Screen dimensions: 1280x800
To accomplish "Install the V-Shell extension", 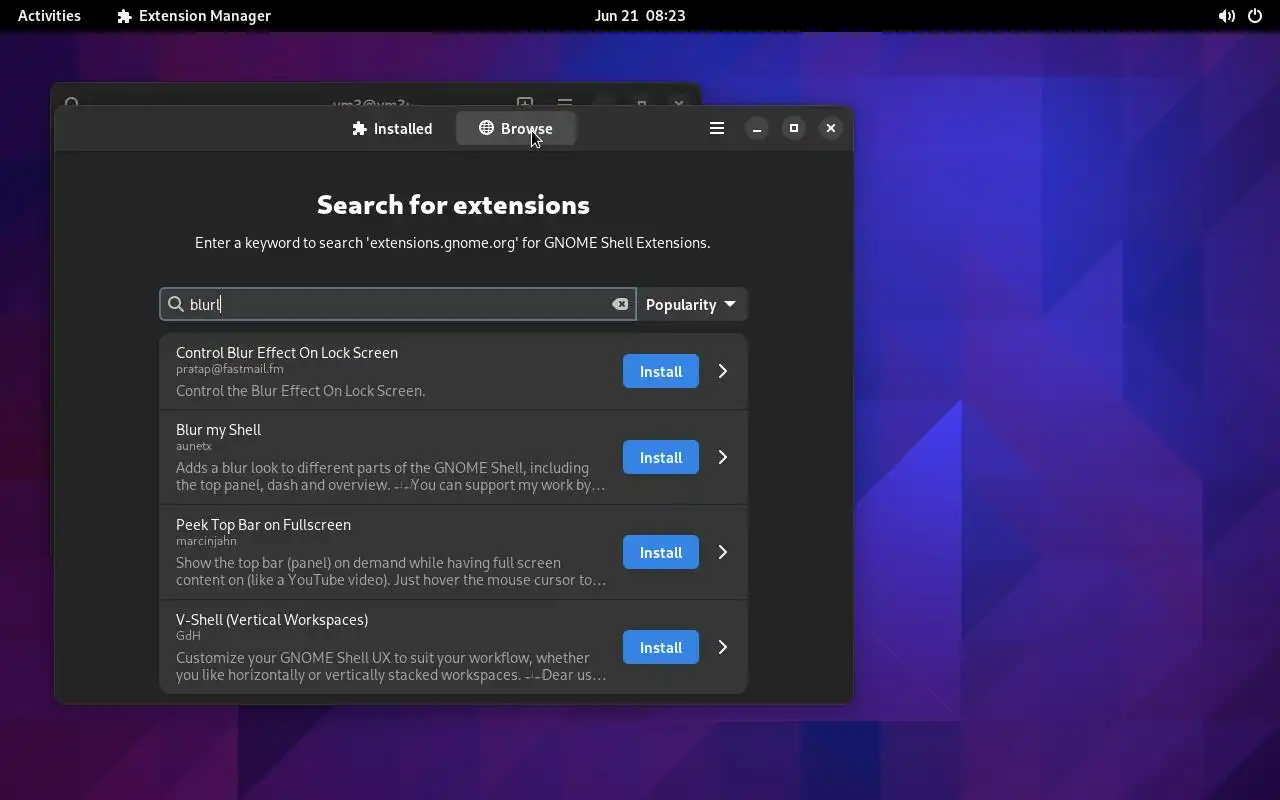I will (661, 647).
